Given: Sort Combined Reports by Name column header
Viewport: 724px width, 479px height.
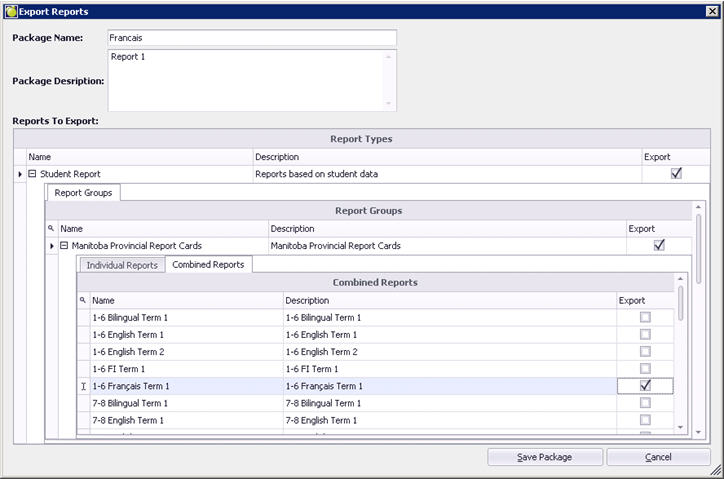Looking at the screenshot, I should [185, 300].
